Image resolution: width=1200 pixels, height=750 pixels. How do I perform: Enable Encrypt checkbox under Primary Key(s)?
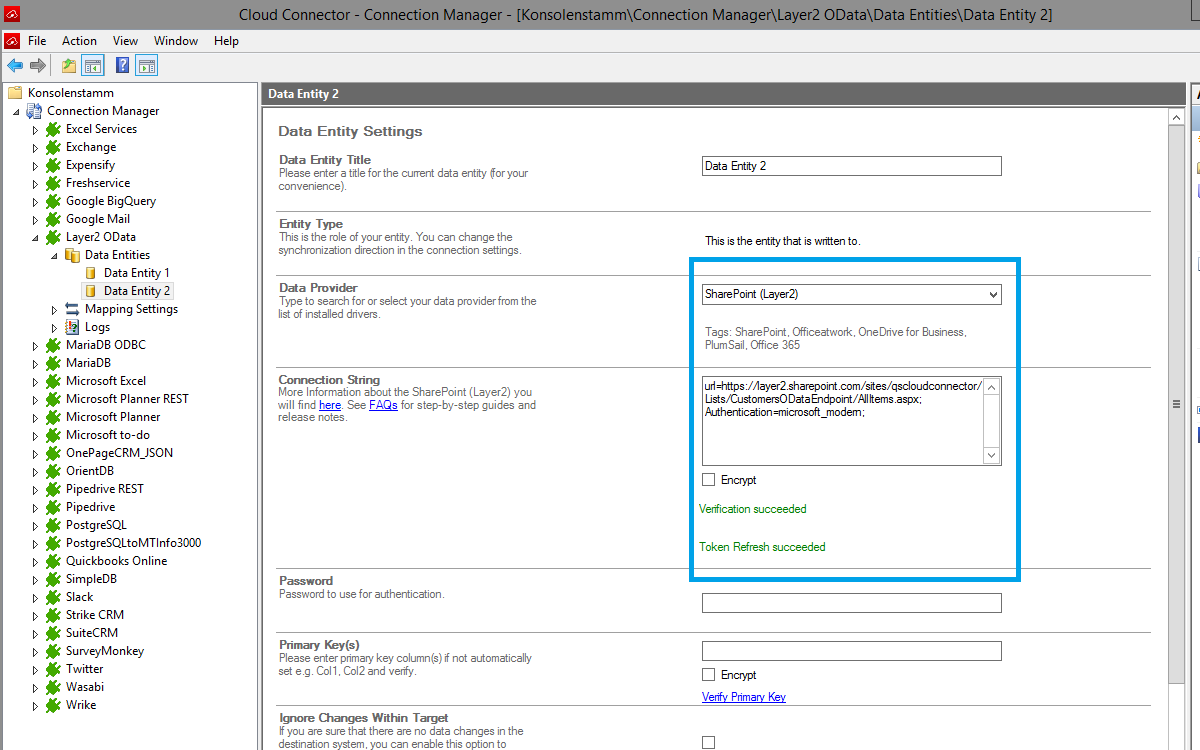point(709,675)
